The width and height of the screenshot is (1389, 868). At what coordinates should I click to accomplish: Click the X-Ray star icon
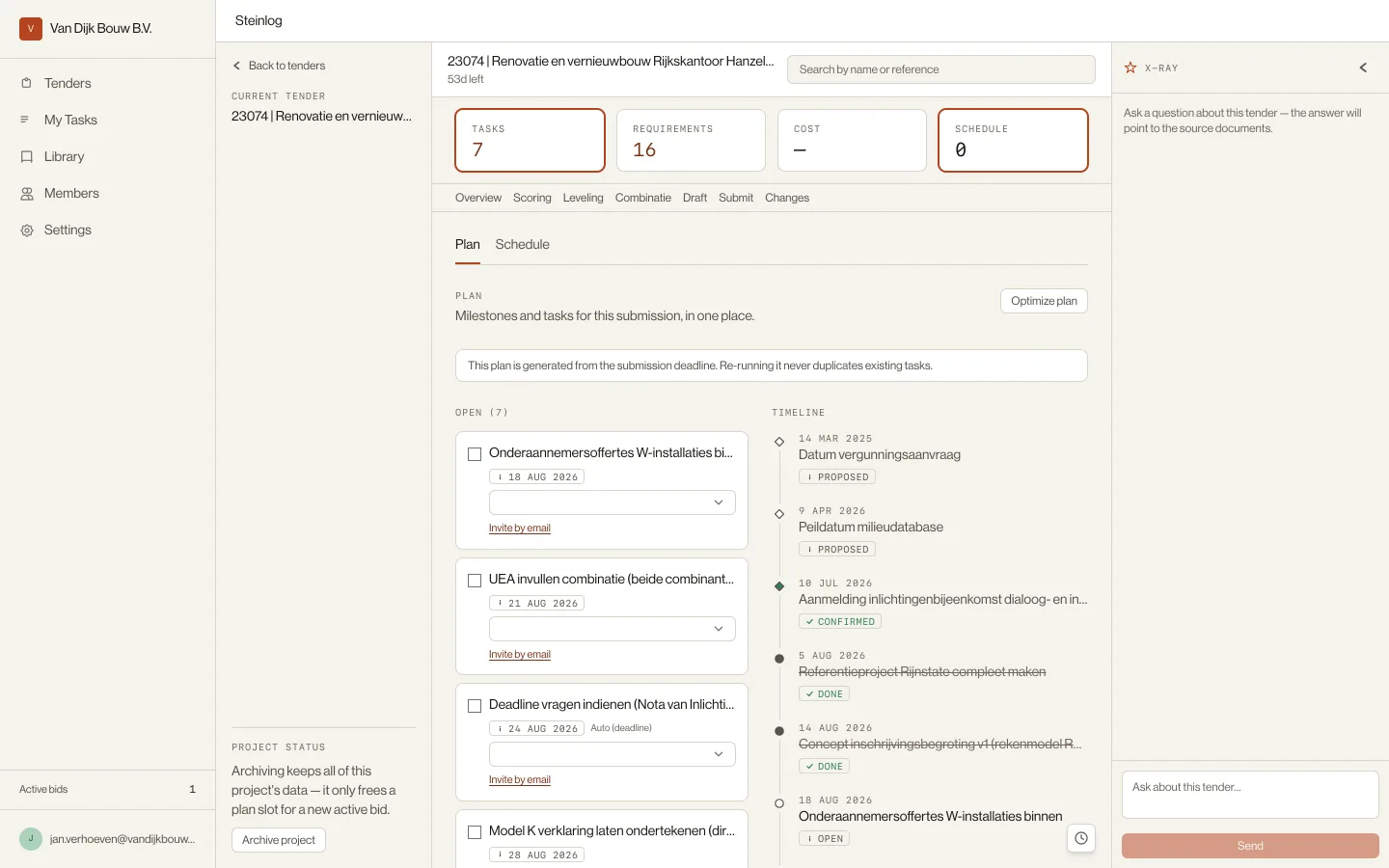[x=1130, y=68]
